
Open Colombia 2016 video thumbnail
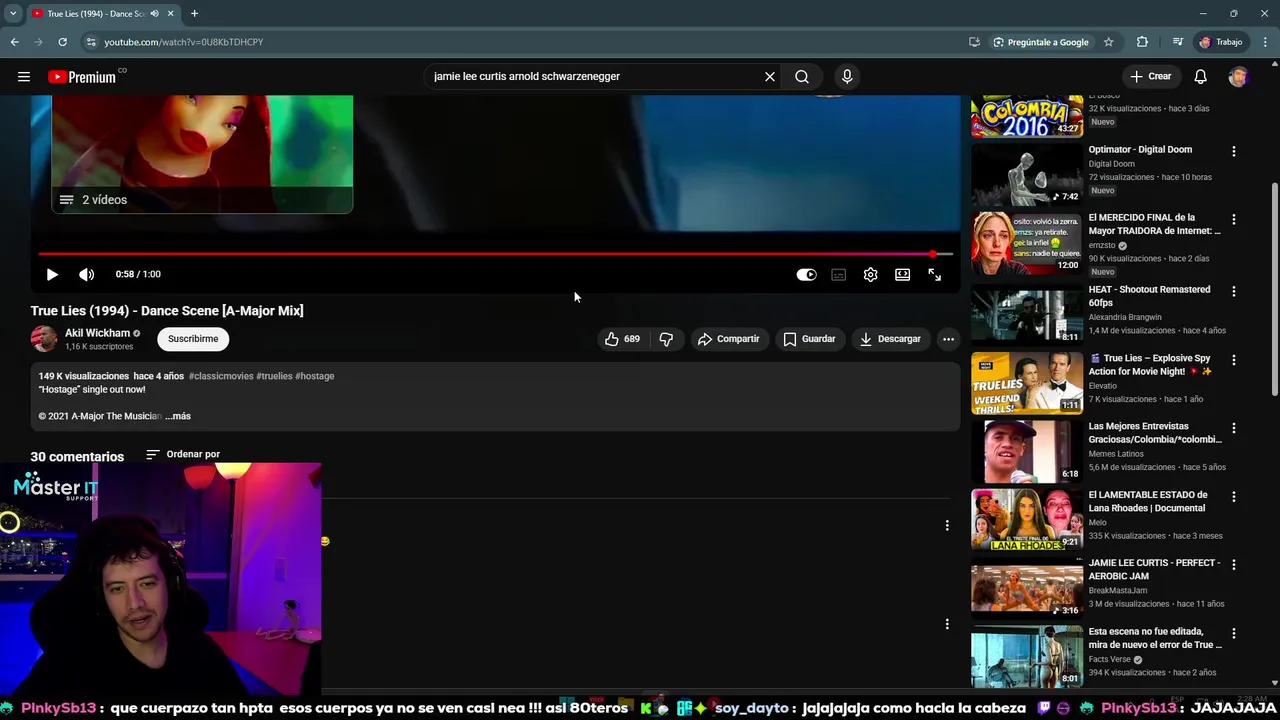click(x=1027, y=116)
